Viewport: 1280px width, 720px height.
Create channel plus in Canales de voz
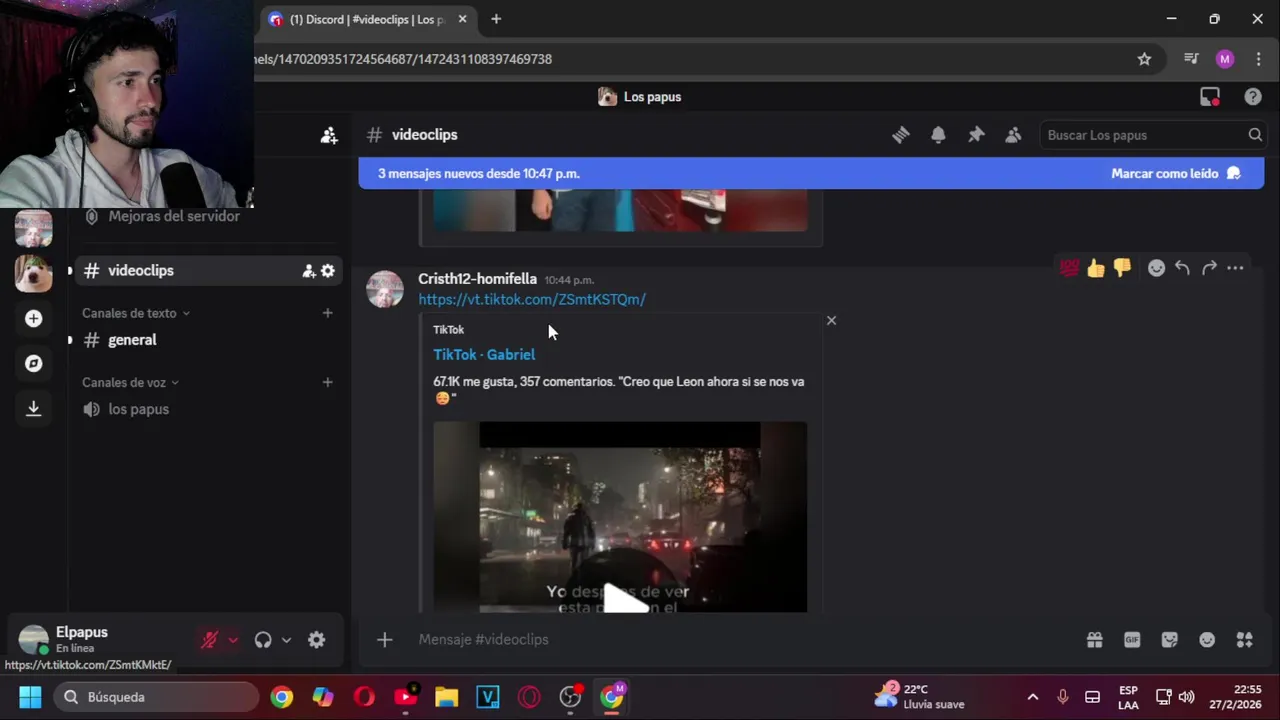(327, 382)
